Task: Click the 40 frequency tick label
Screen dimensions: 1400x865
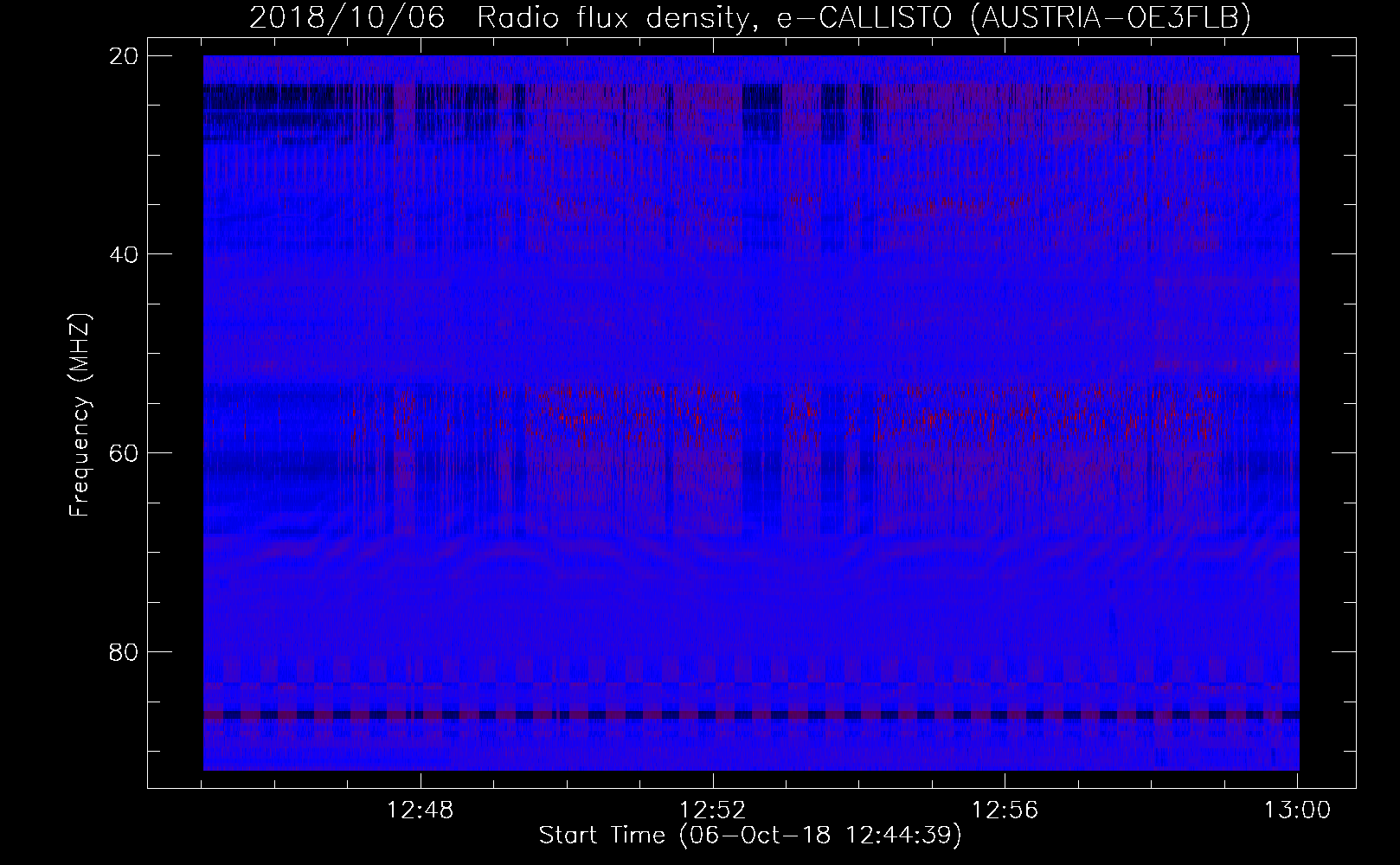Action: [x=124, y=254]
